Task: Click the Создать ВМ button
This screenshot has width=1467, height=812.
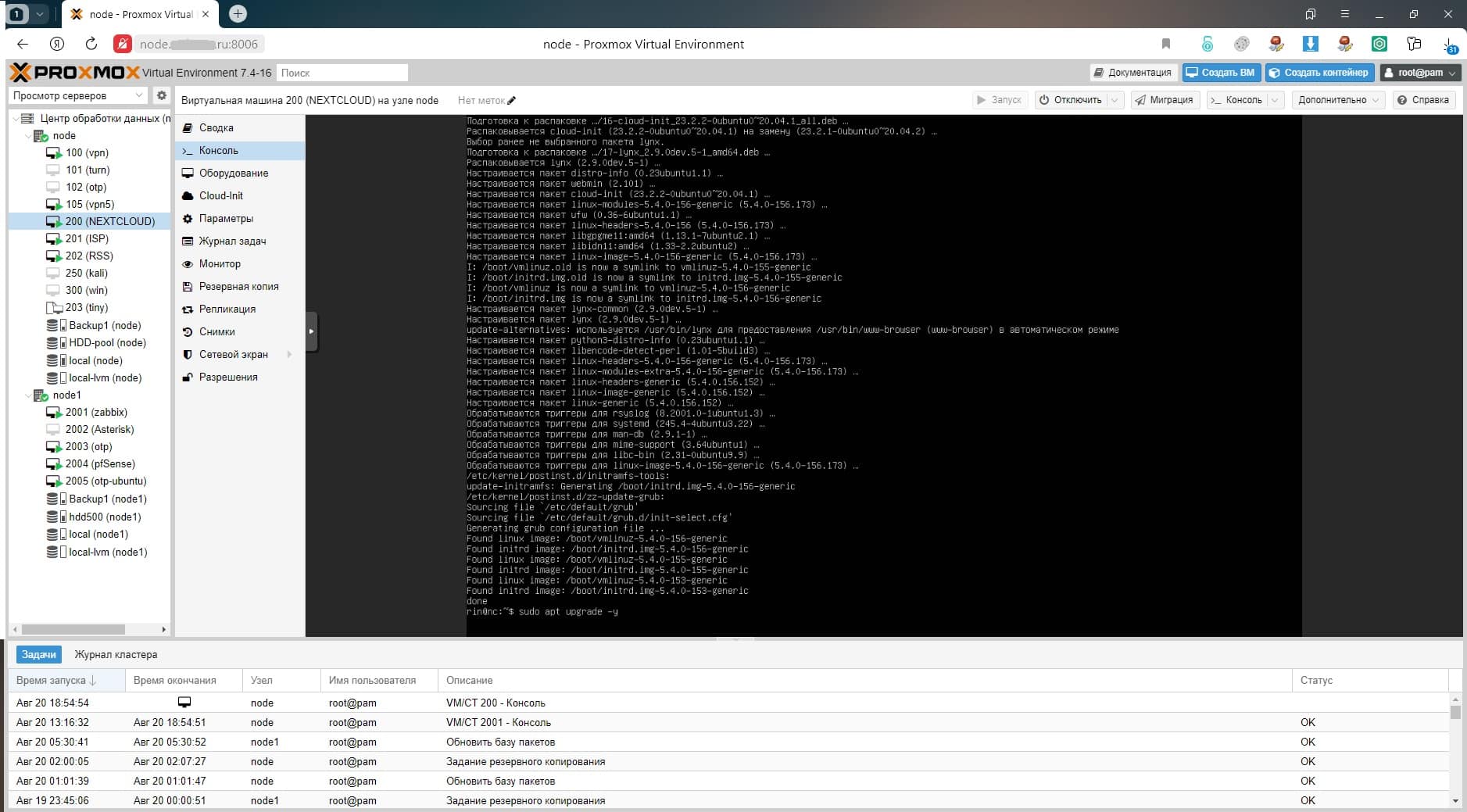Action: click(x=1221, y=73)
